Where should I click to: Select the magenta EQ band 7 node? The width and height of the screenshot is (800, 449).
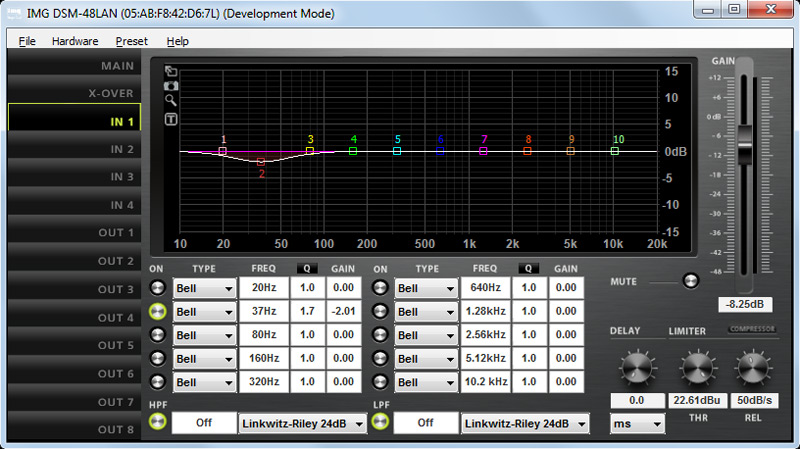(x=484, y=151)
